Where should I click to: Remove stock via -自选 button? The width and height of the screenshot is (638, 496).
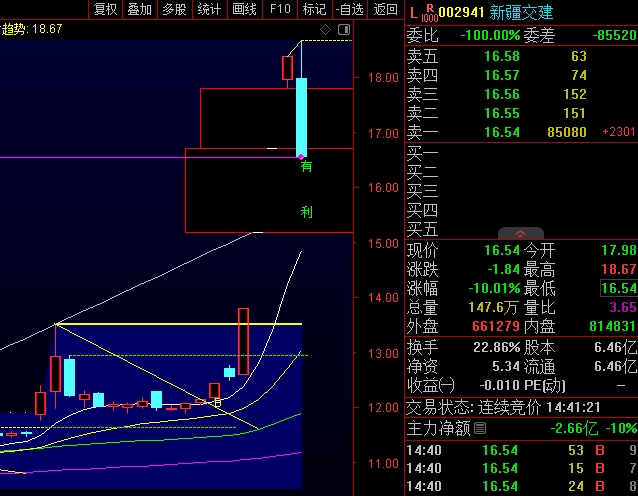click(350, 9)
